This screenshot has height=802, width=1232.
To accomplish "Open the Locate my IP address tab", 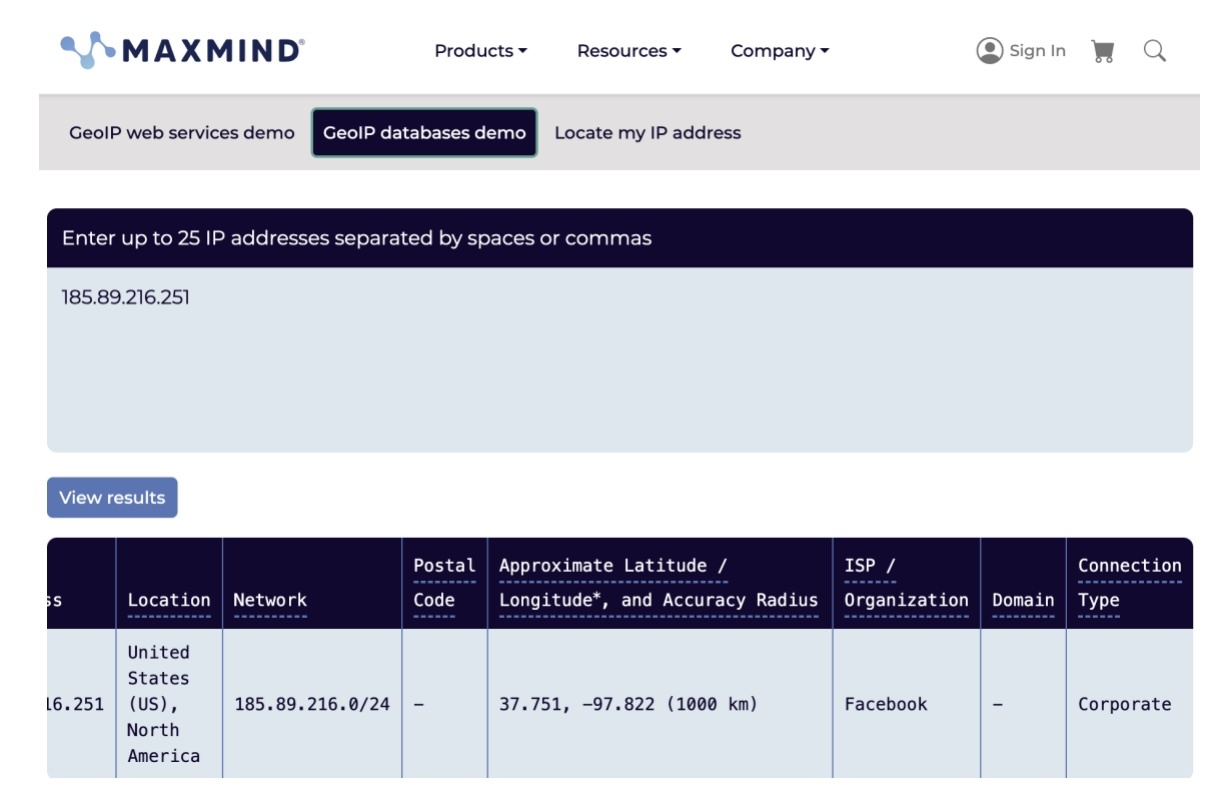I will coord(647,133).
